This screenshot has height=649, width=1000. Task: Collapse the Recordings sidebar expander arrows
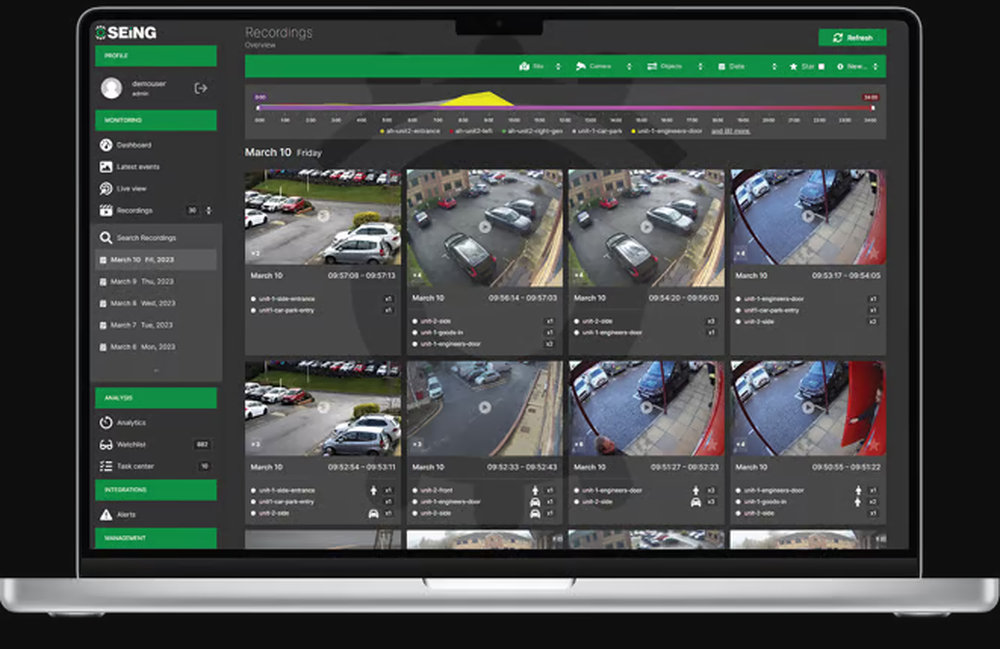[209, 210]
